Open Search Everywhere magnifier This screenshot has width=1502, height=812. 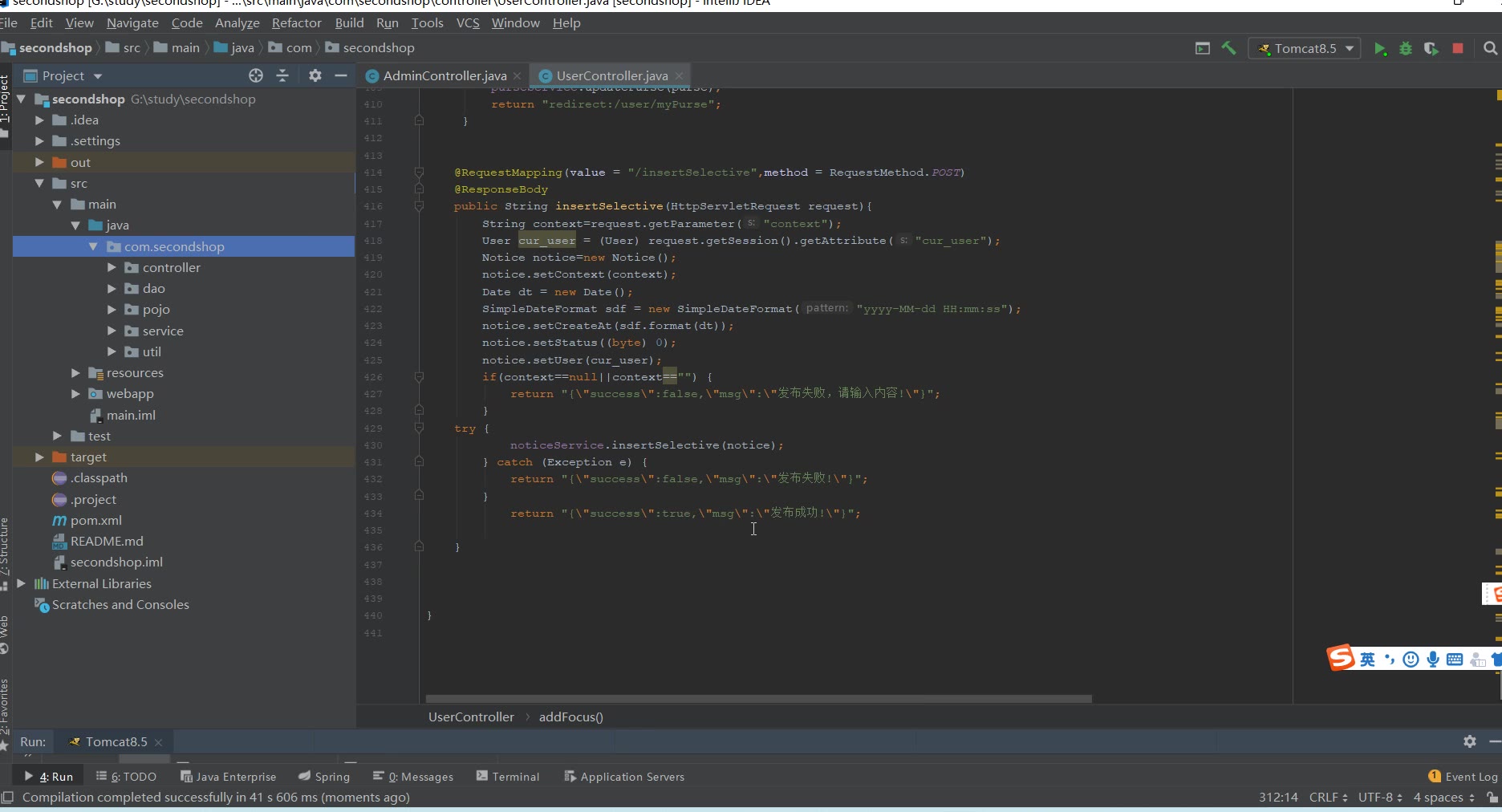pyautogui.click(x=1490, y=49)
